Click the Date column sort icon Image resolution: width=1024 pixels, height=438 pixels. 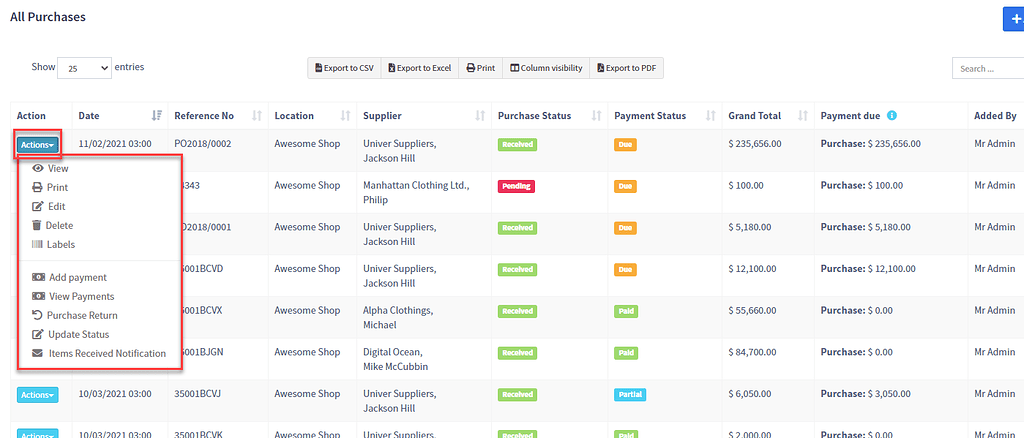157,116
